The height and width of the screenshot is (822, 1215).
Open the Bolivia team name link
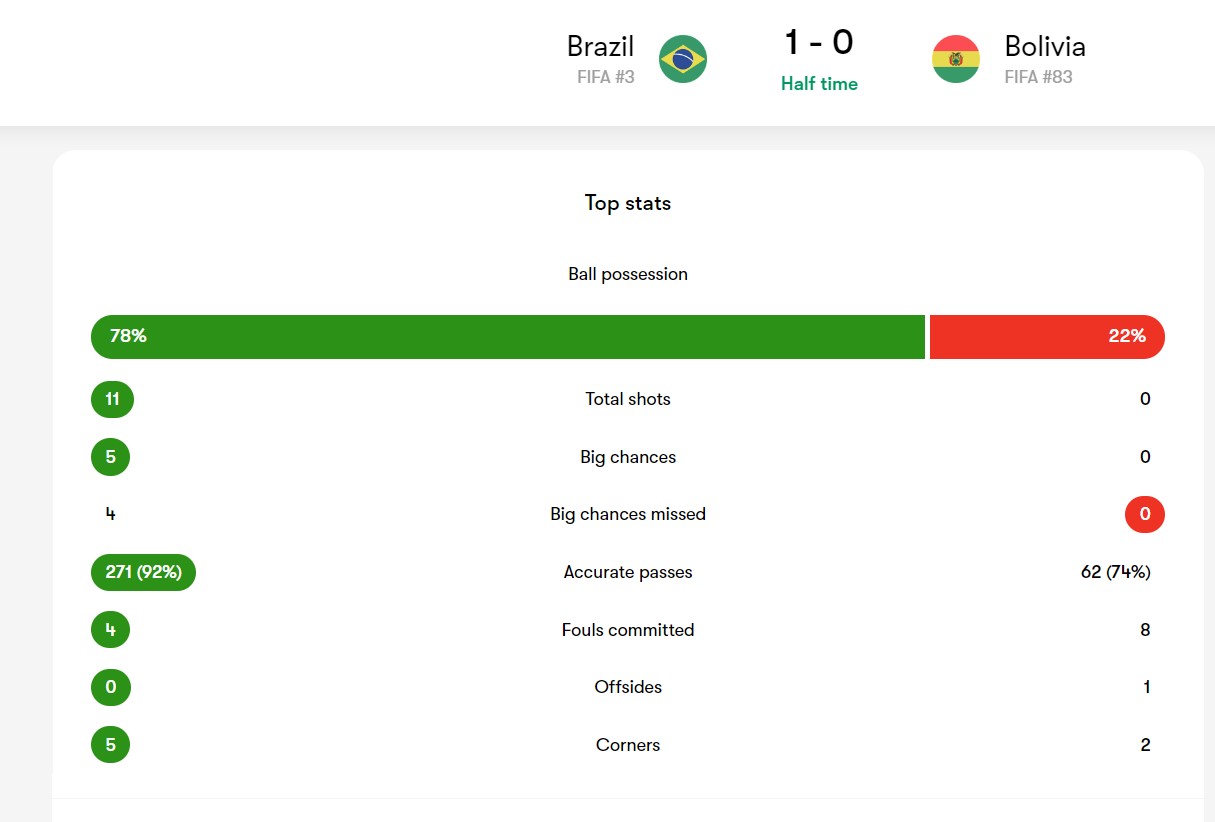[1045, 46]
